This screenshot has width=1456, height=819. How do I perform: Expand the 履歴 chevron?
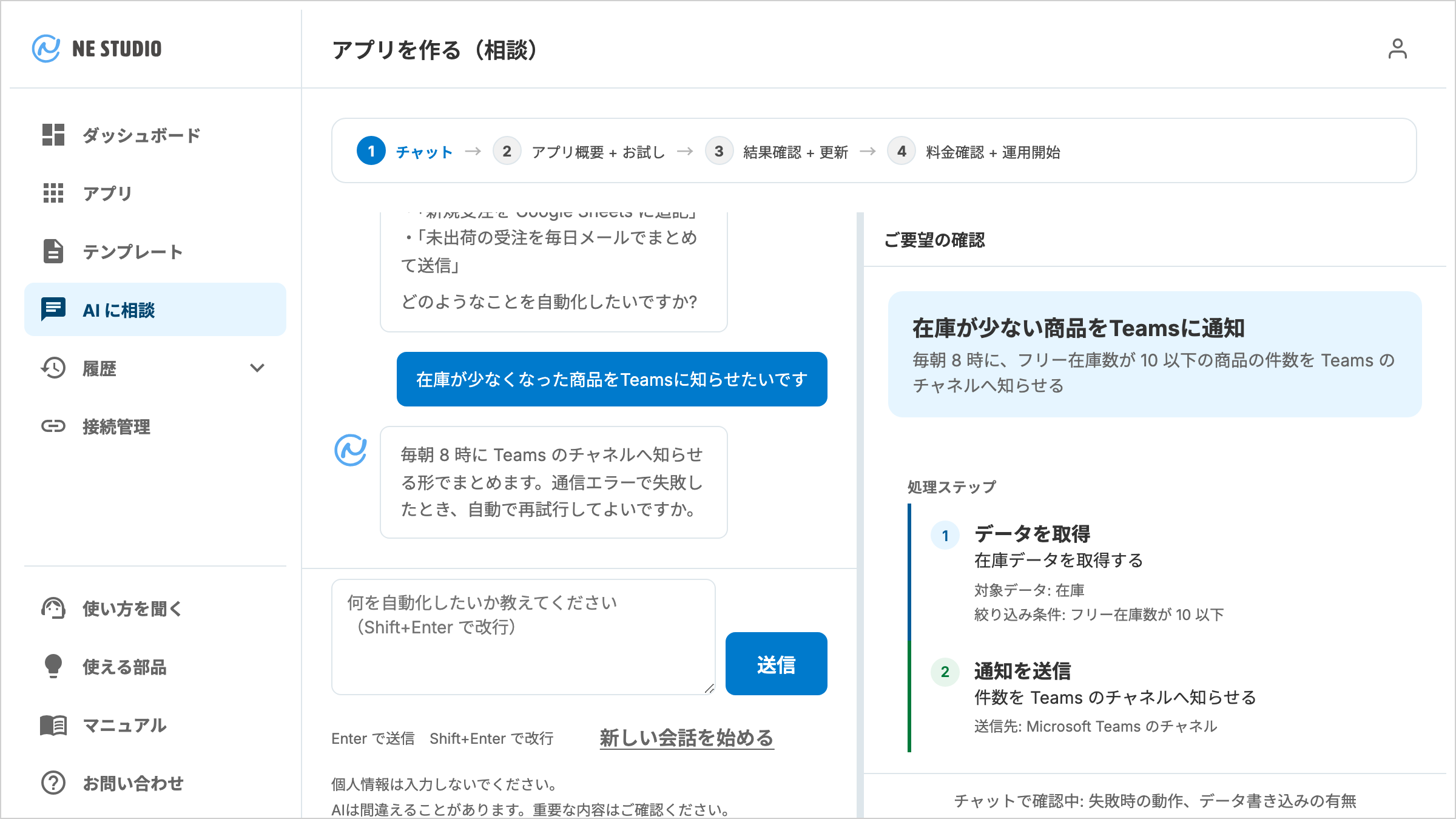pyautogui.click(x=257, y=368)
